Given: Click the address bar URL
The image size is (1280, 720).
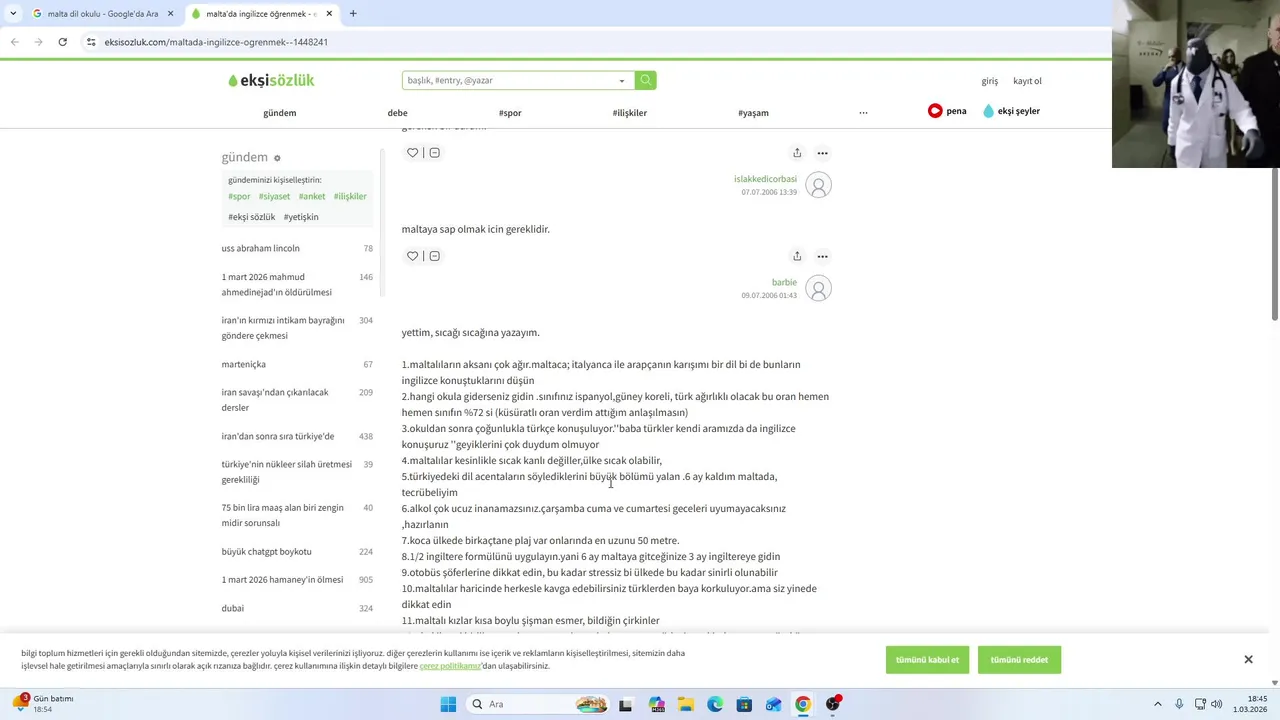Looking at the screenshot, I should (x=216, y=42).
